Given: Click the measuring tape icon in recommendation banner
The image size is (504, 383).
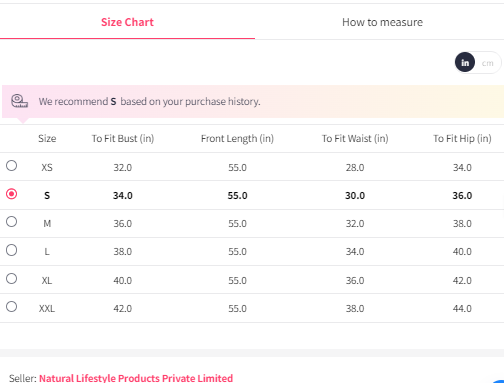Looking at the screenshot, I should (x=19, y=101).
